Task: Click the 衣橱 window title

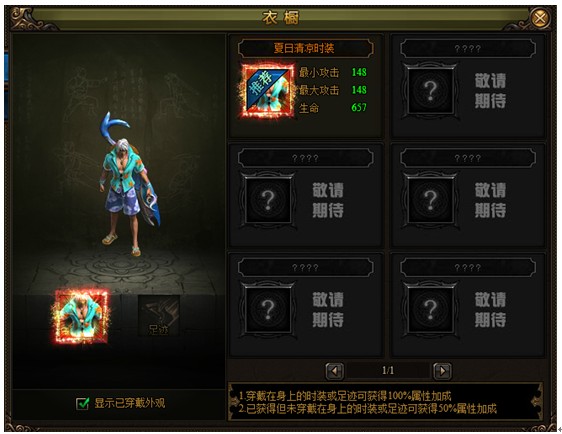Action: (x=280, y=18)
